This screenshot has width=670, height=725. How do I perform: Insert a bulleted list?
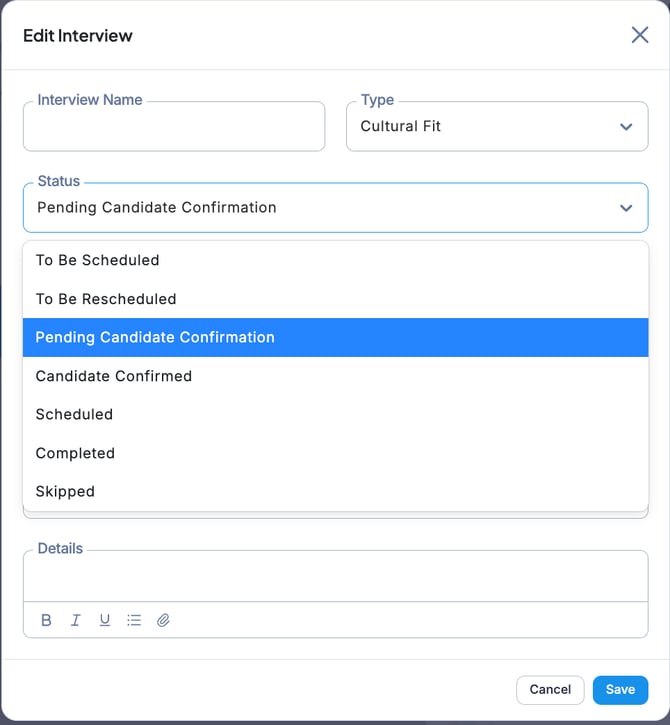pos(134,620)
